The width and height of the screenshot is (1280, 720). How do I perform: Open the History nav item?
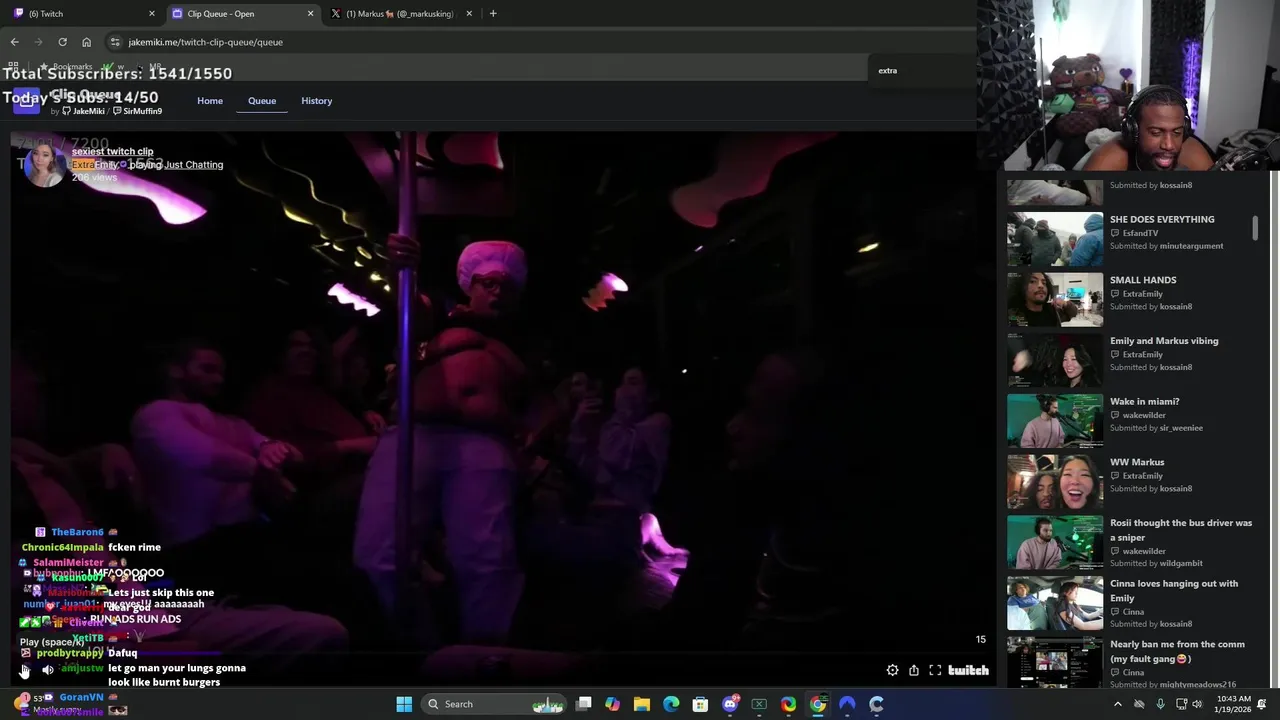317,101
